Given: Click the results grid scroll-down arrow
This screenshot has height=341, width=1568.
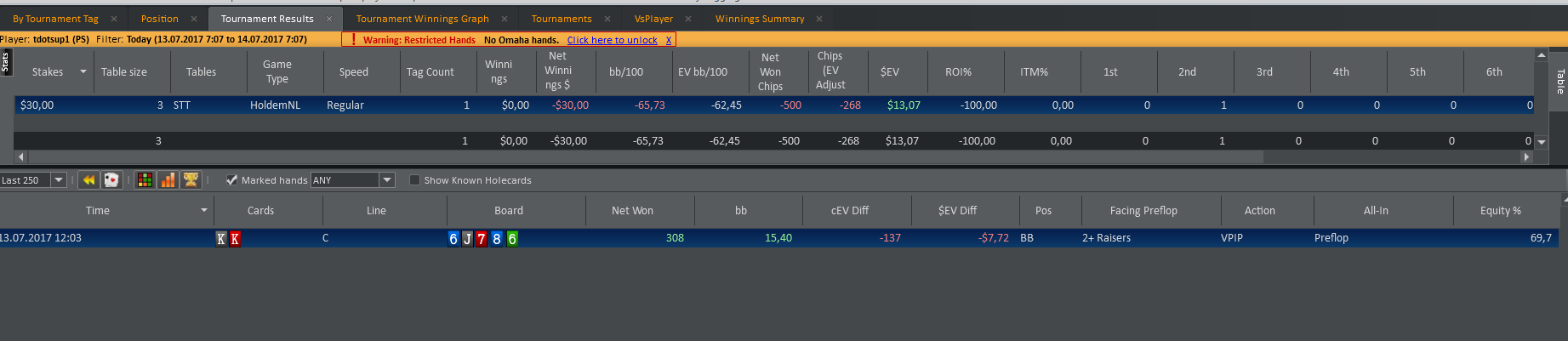Looking at the screenshot, I should click(x=1542, y=142).
